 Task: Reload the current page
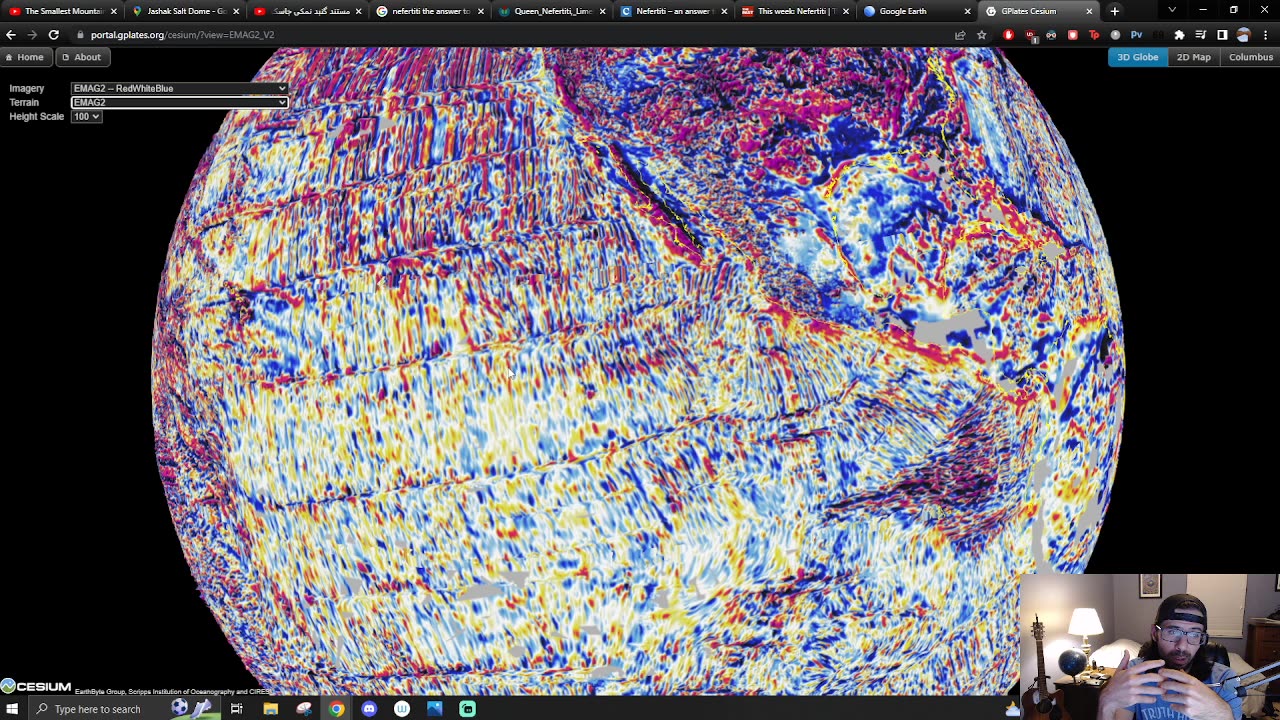54,35
